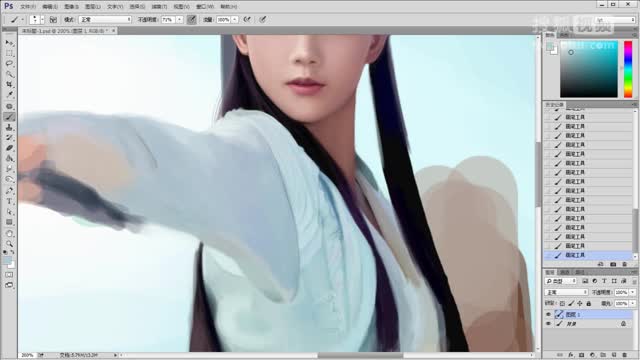
Task: Toggle pressure for opacity in options bar
Action: (x=191, y=20)
